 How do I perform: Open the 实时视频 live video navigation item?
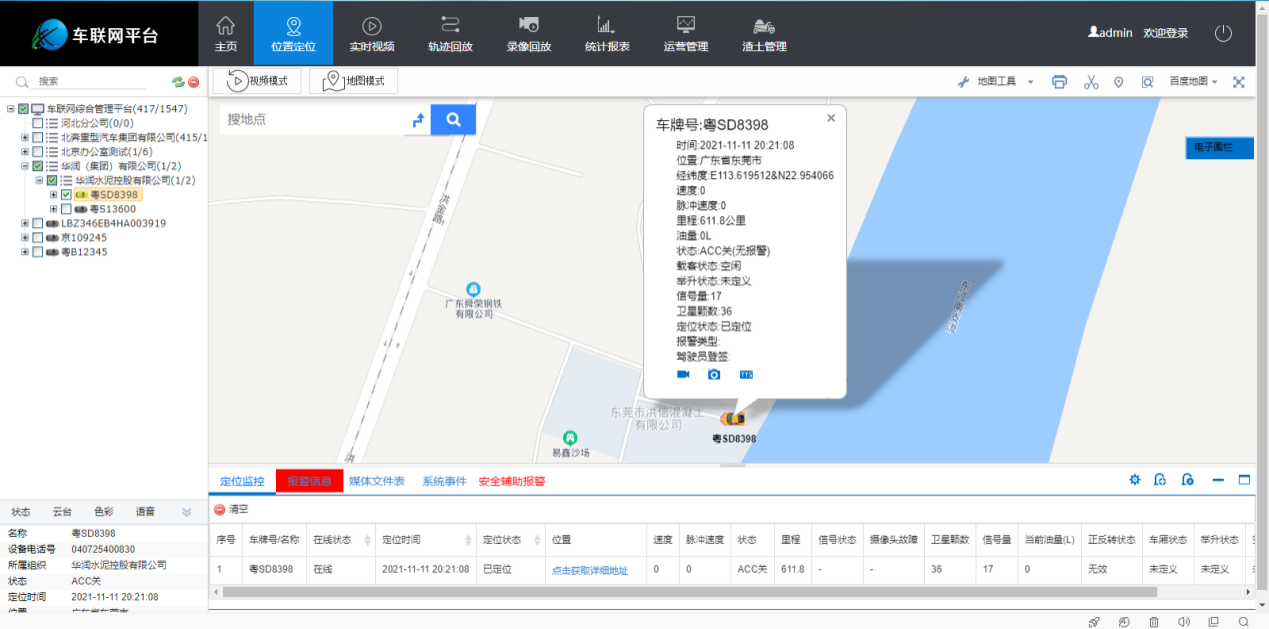(x=371, y=33)
